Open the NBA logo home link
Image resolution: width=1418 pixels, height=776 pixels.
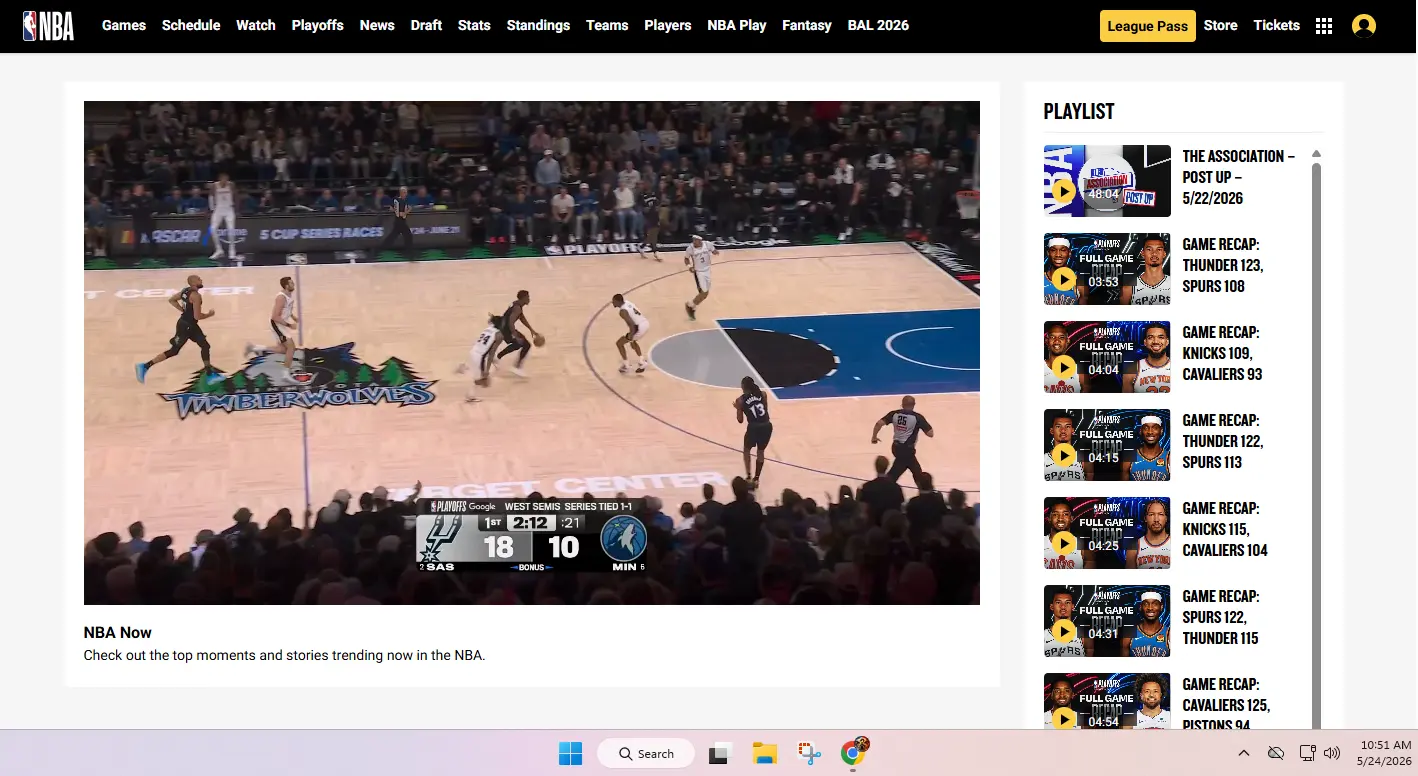click(x=48, y=25)
